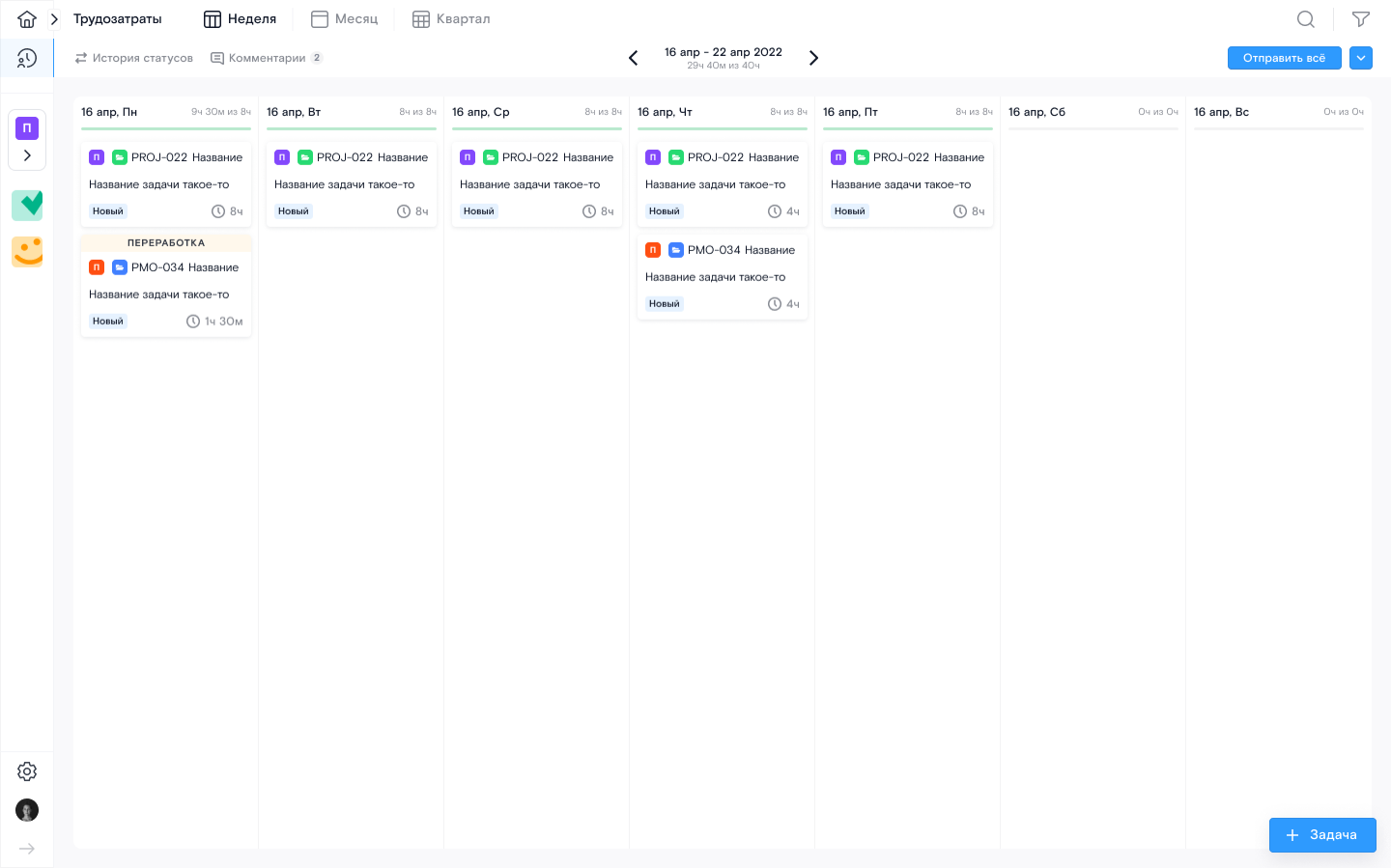1391x868 pixels.
Task: Click Трудозатраты breadcrumb item
Action: click(118, 19)
